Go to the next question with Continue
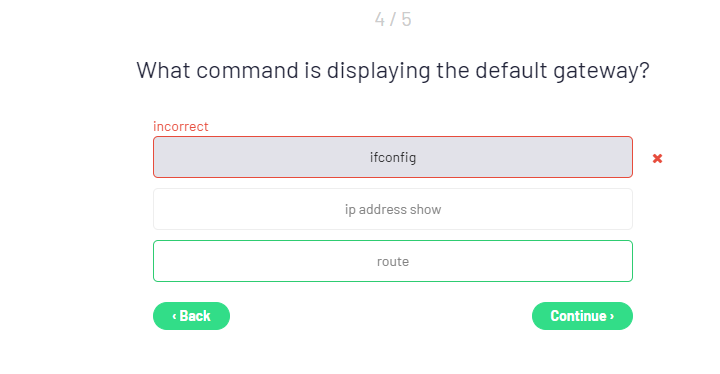The image size is (720, 374). click(x=582, y=316)
